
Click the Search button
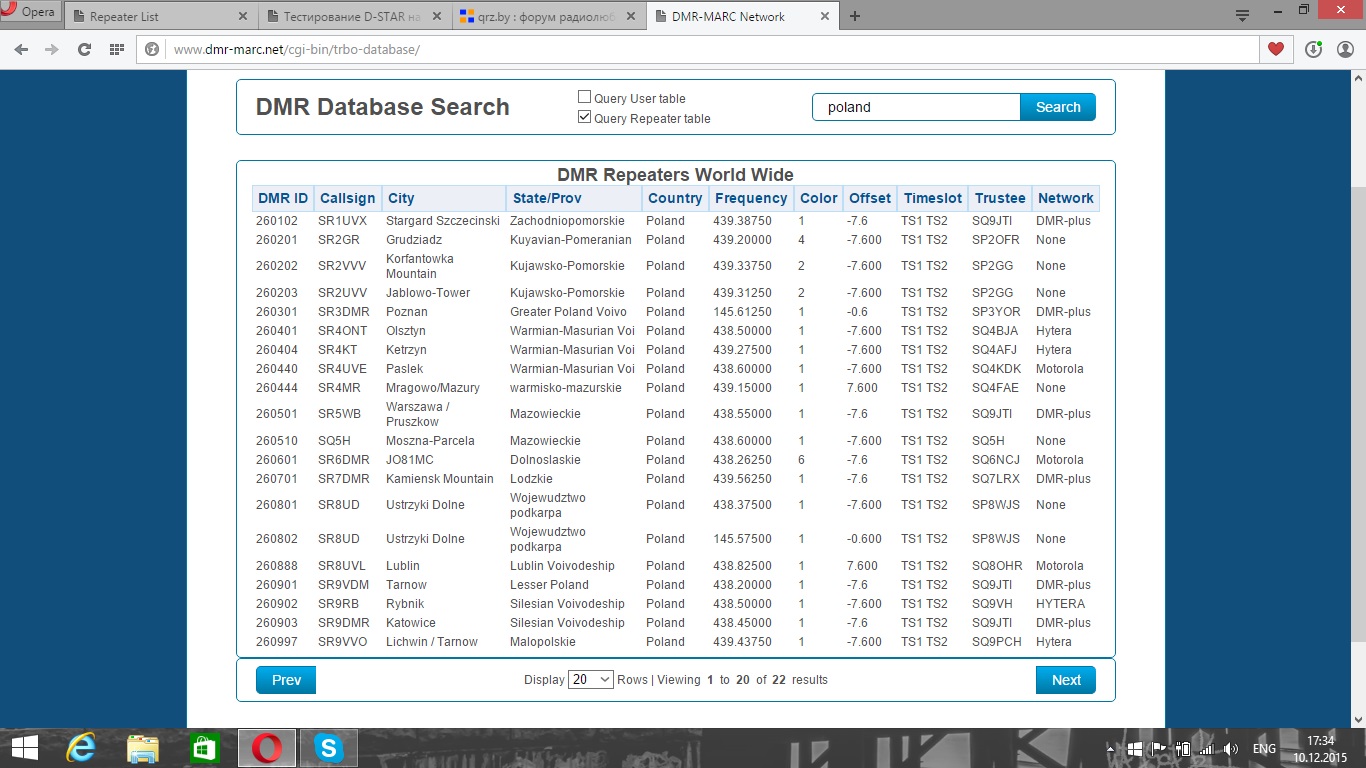tap(1057, 107)
